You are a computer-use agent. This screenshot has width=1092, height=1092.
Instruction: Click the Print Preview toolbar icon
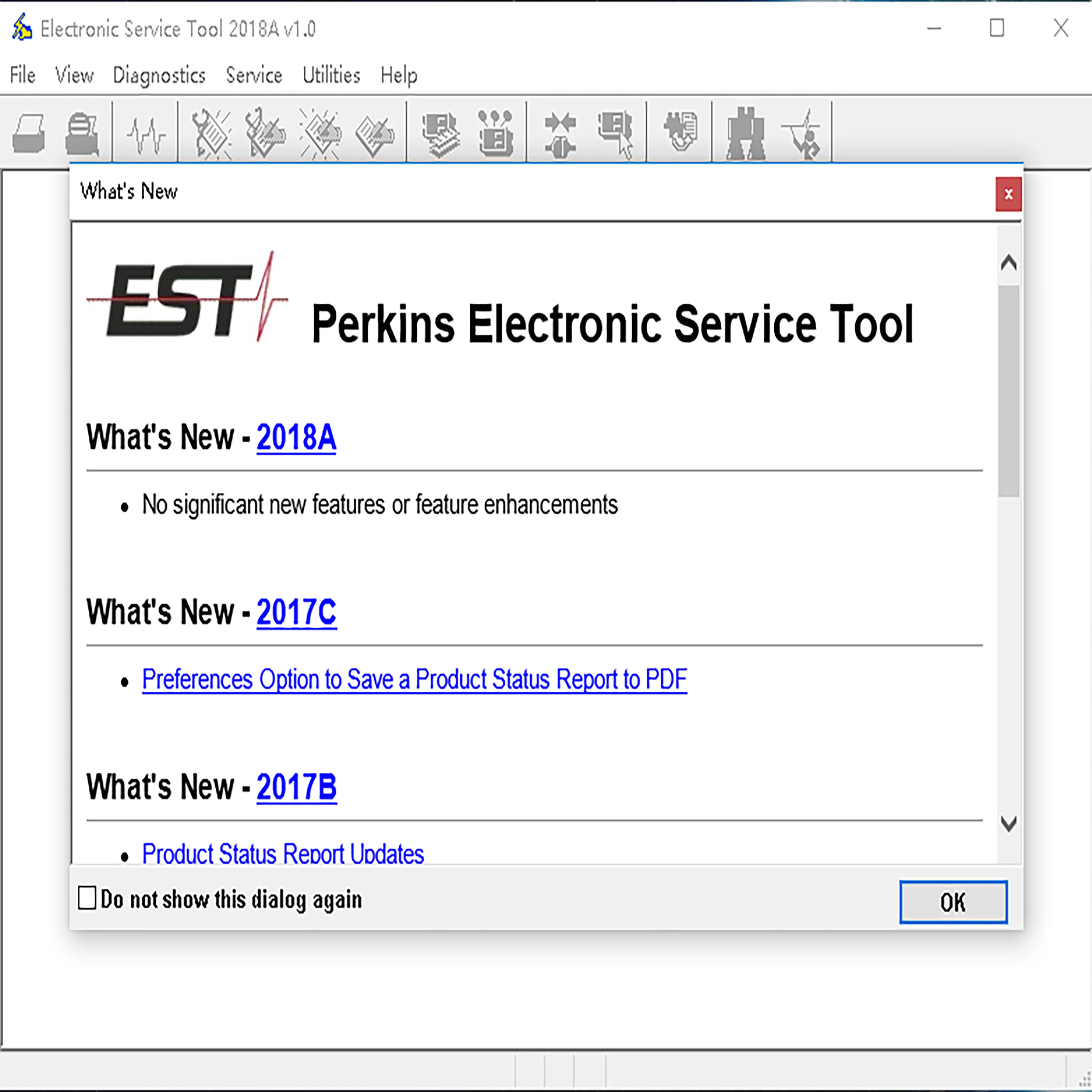pos(83,133)
